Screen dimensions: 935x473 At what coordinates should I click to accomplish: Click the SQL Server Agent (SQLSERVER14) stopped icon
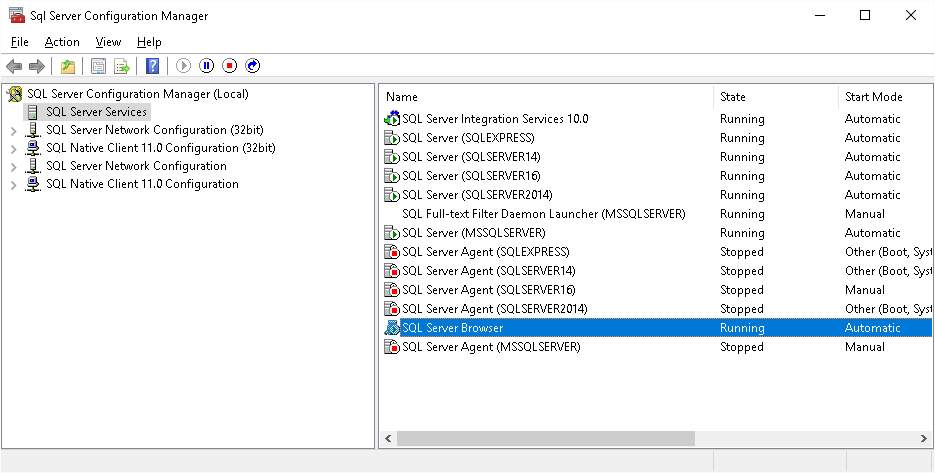[x=392, y=271]
